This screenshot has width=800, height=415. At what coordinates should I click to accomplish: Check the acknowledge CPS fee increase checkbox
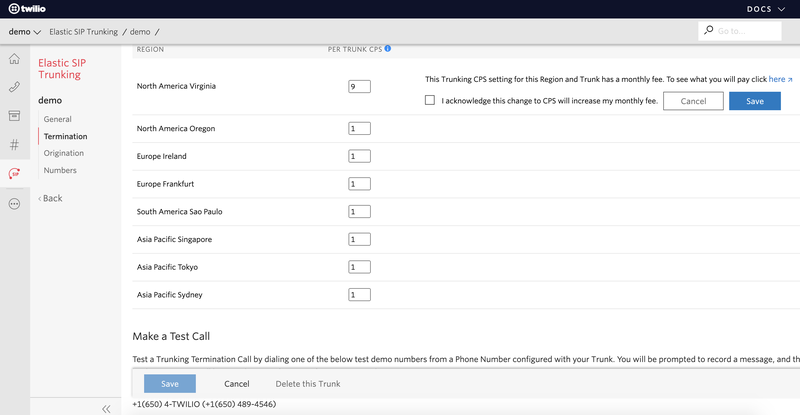coord(430,100)
